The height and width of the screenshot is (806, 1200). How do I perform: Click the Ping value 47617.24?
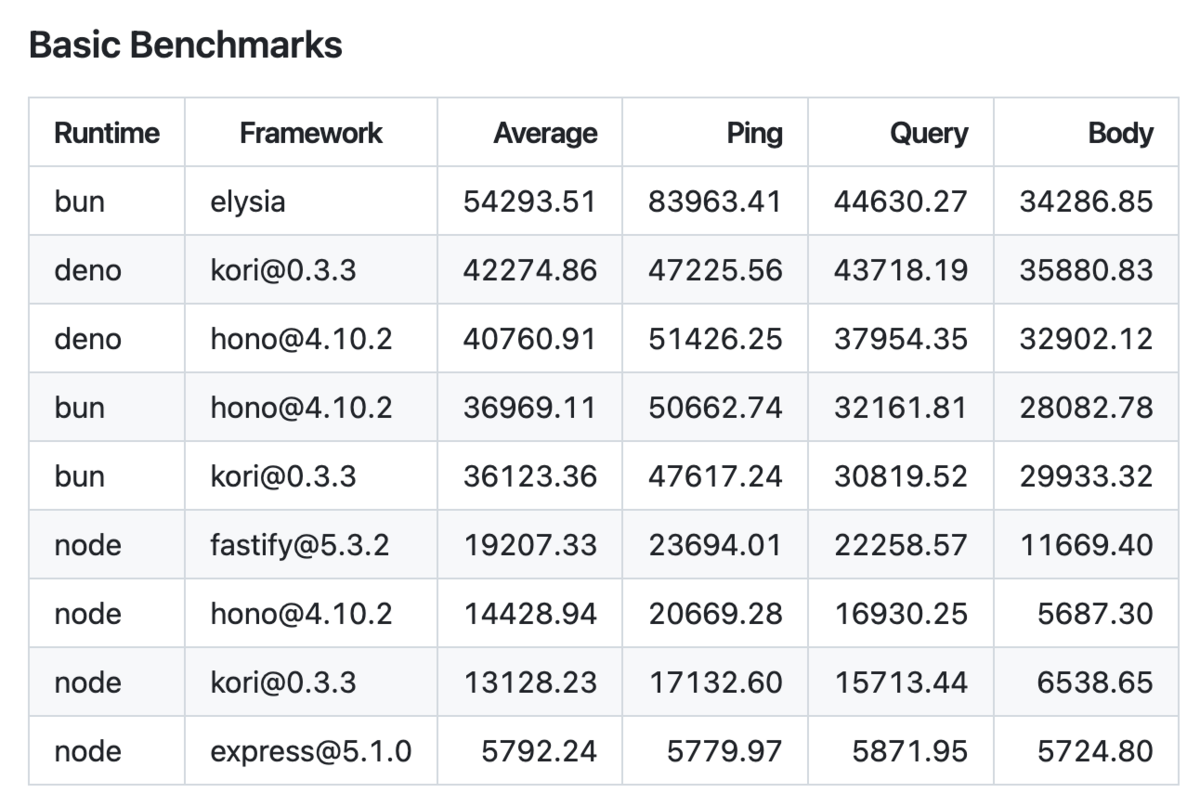click(x=715, y=476)
